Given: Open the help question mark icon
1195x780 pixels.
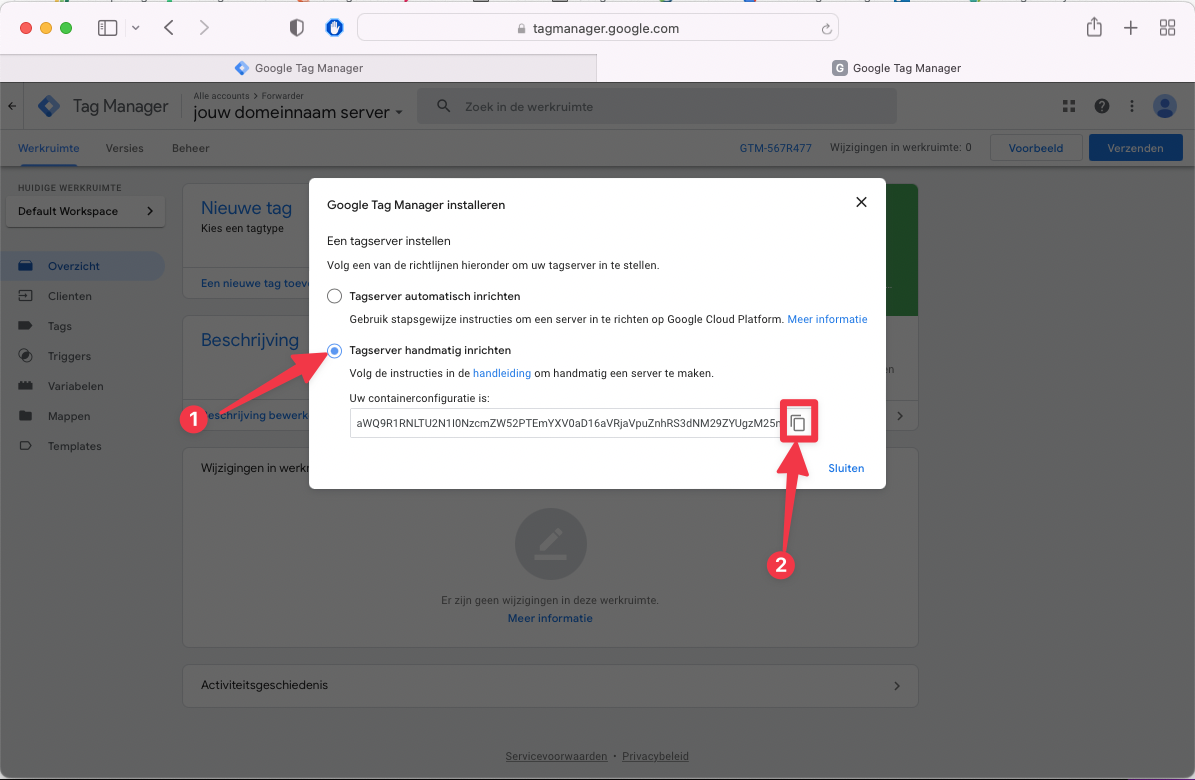Looking at the screenshot, I should 1101,106.
